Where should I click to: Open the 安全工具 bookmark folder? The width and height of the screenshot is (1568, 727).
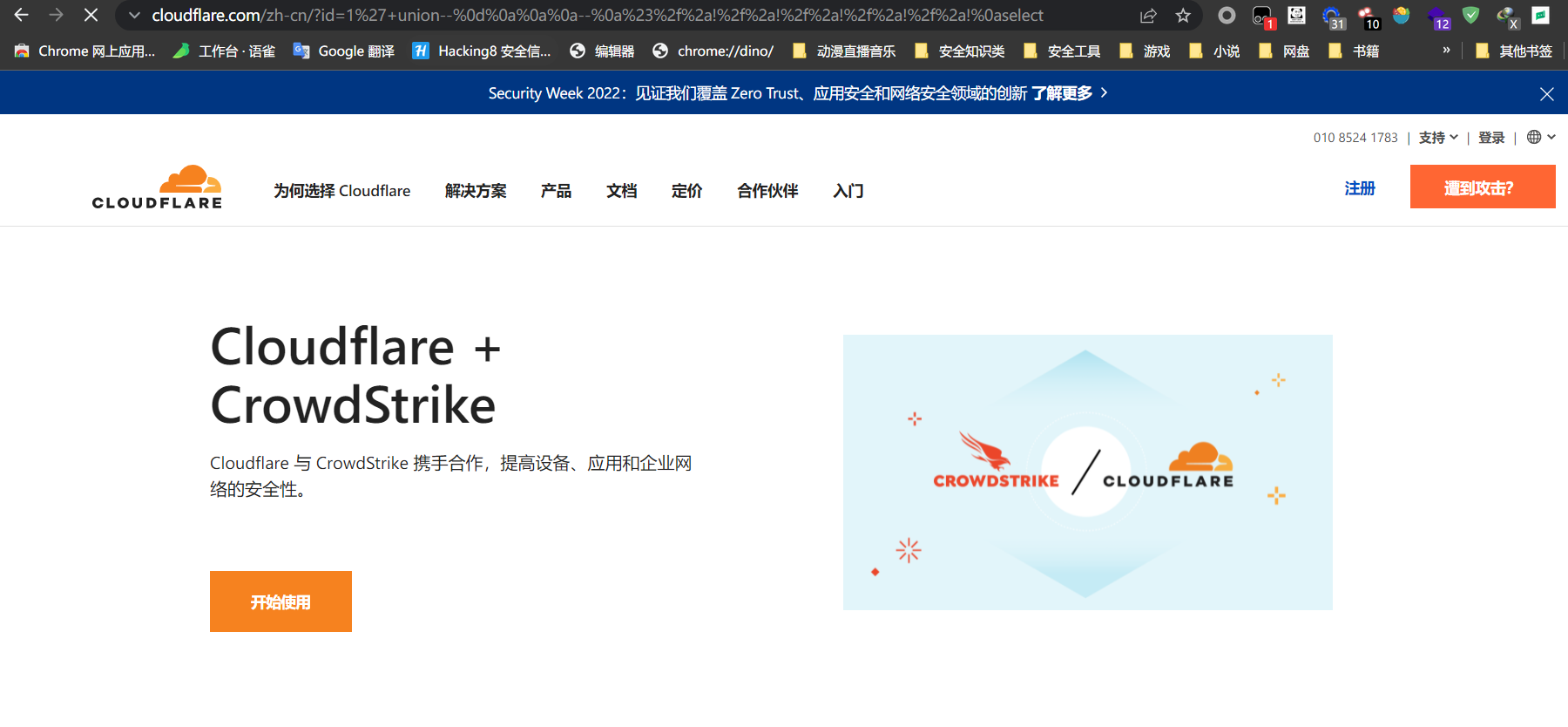(x=1062, y=51)
